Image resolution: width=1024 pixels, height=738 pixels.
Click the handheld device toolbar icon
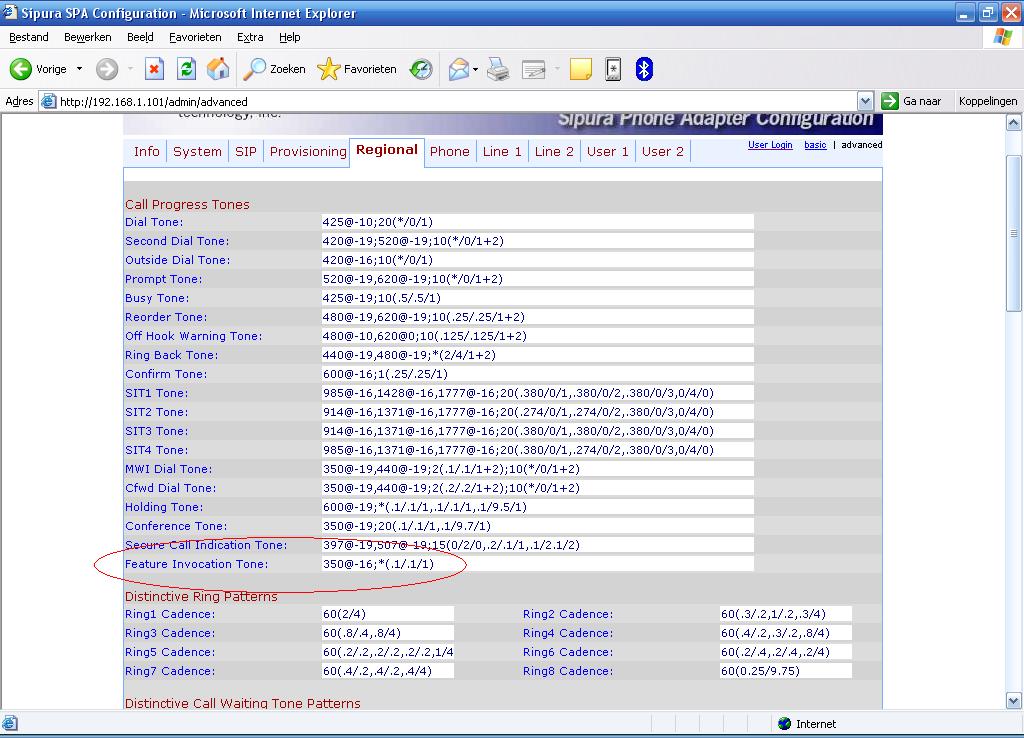tap(613, 69)
